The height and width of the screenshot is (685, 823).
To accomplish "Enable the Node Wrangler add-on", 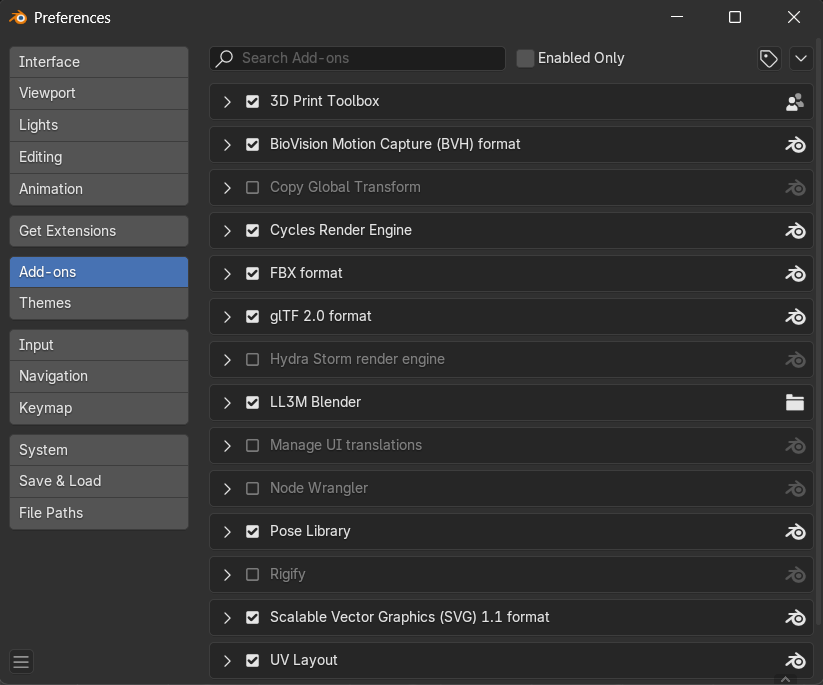I will (252, 488).
